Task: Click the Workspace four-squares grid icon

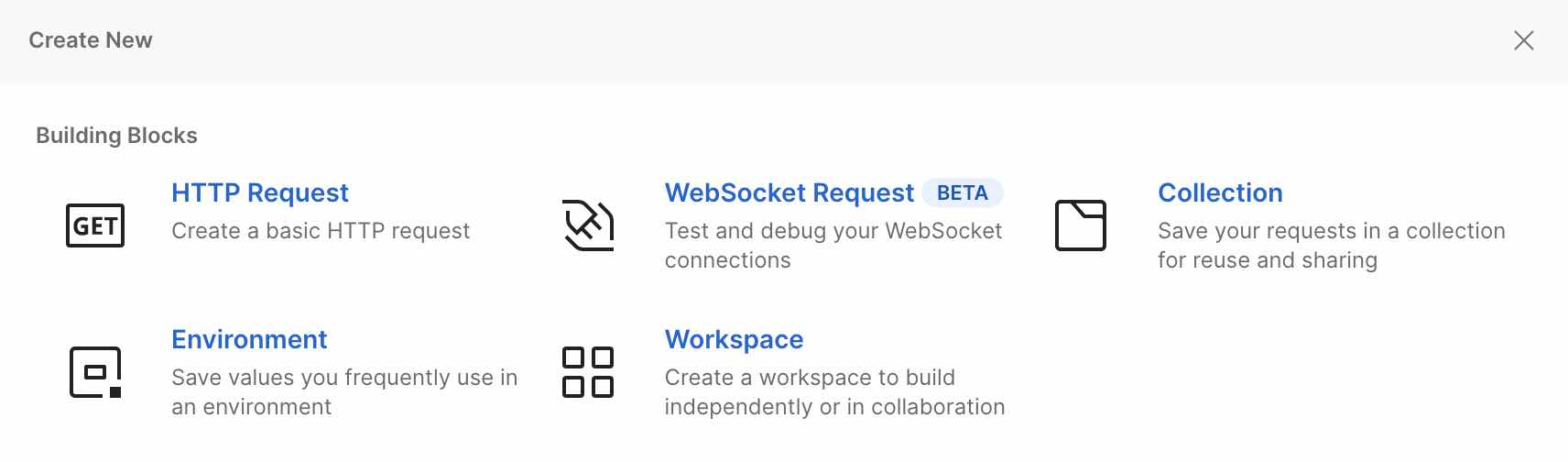Action: (x=588, y=372)
